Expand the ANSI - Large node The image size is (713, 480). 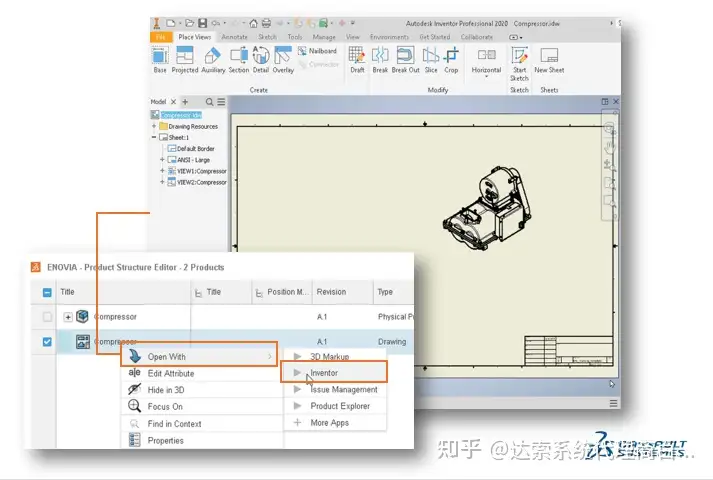coord(162,160)
